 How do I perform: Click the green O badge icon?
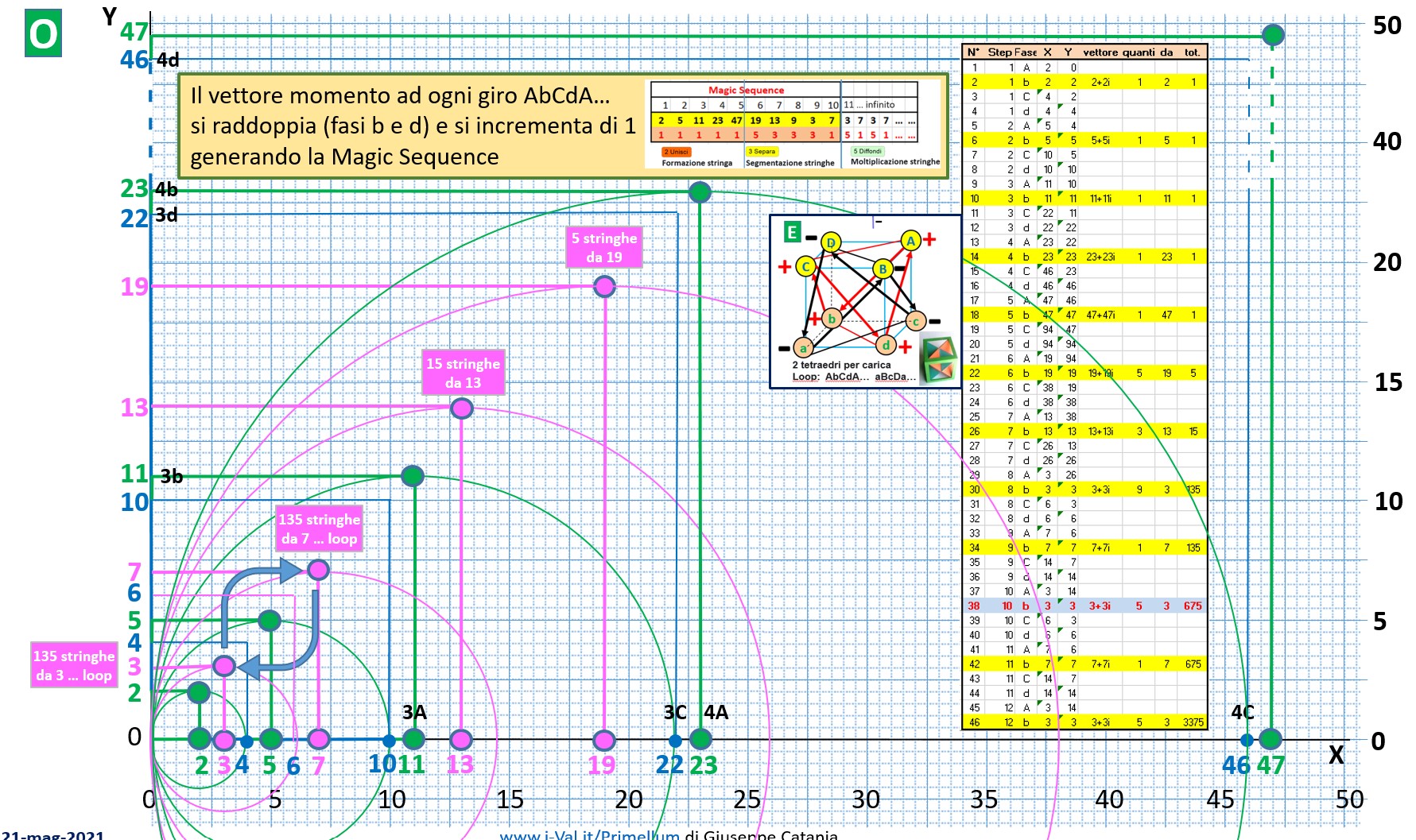(43, 33)
